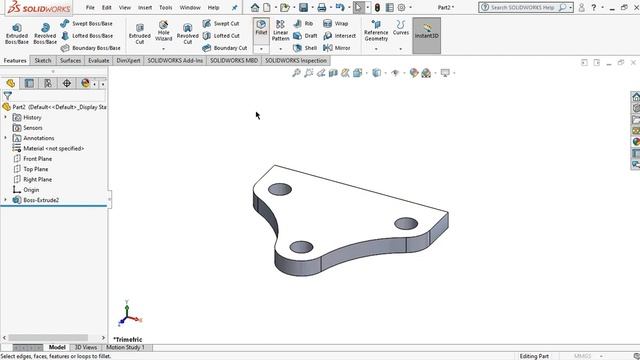
Task: Switch to PropertyManager panel tab
Action: coord(29,83)
